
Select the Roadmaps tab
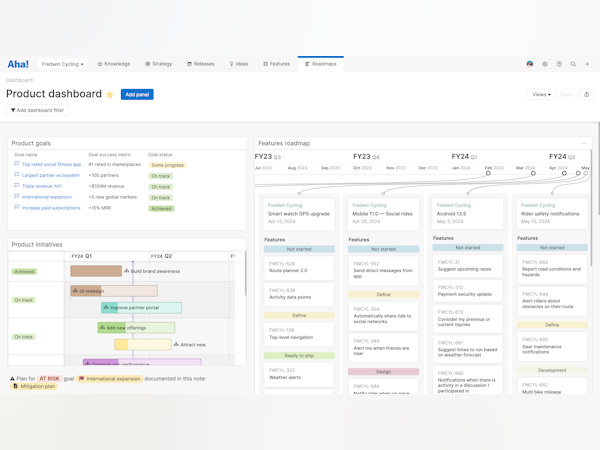pyautogui.click(x=321, y=64)
